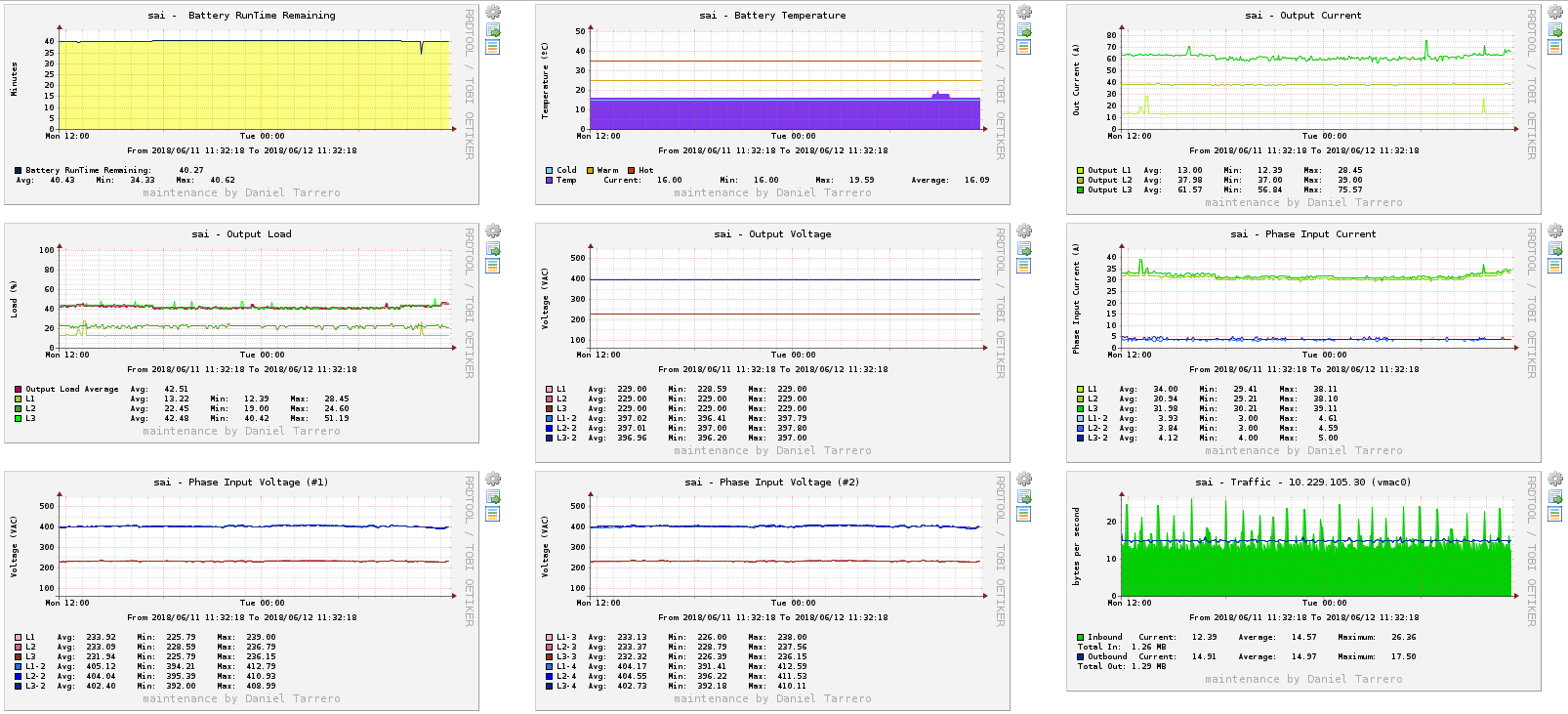Open the Traffic 10.229.105.30 graph image
Viewport: 1568px width, 714px height.
tap(1303, 581)
